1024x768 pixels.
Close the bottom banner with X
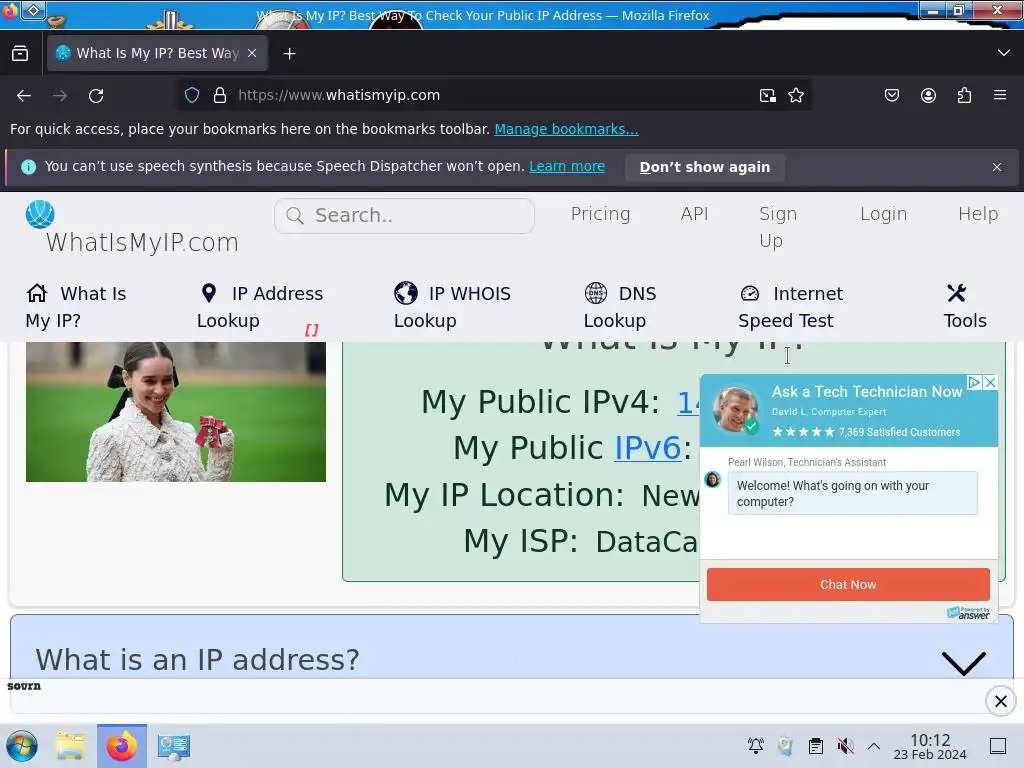pos(1000,701)
